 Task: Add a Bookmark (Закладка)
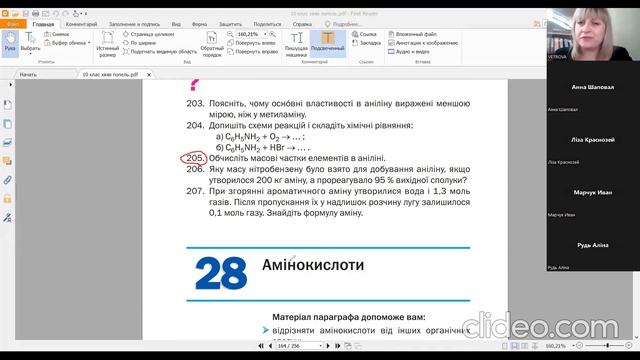[x=366, y=43]
